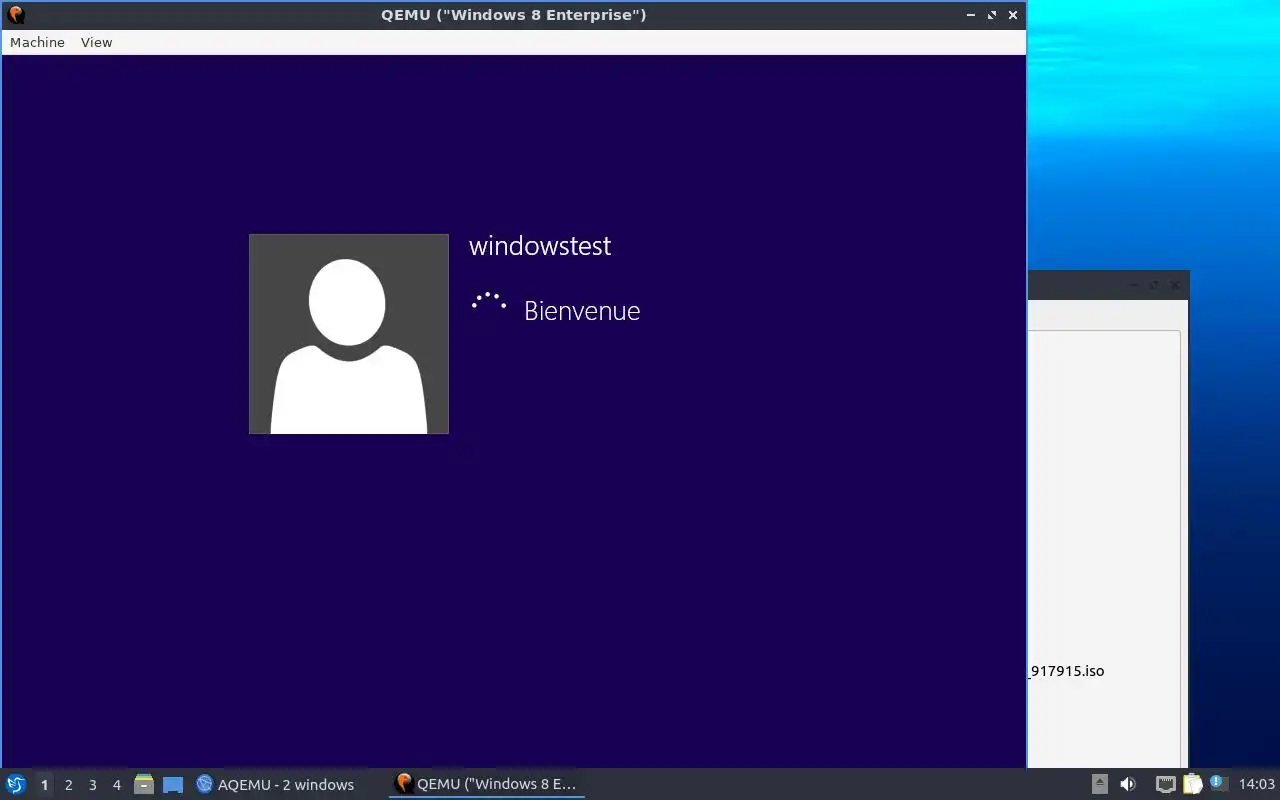Click the show desktop taskbar icon
The image size is (1280, 800).
click(x=173, y=784)
